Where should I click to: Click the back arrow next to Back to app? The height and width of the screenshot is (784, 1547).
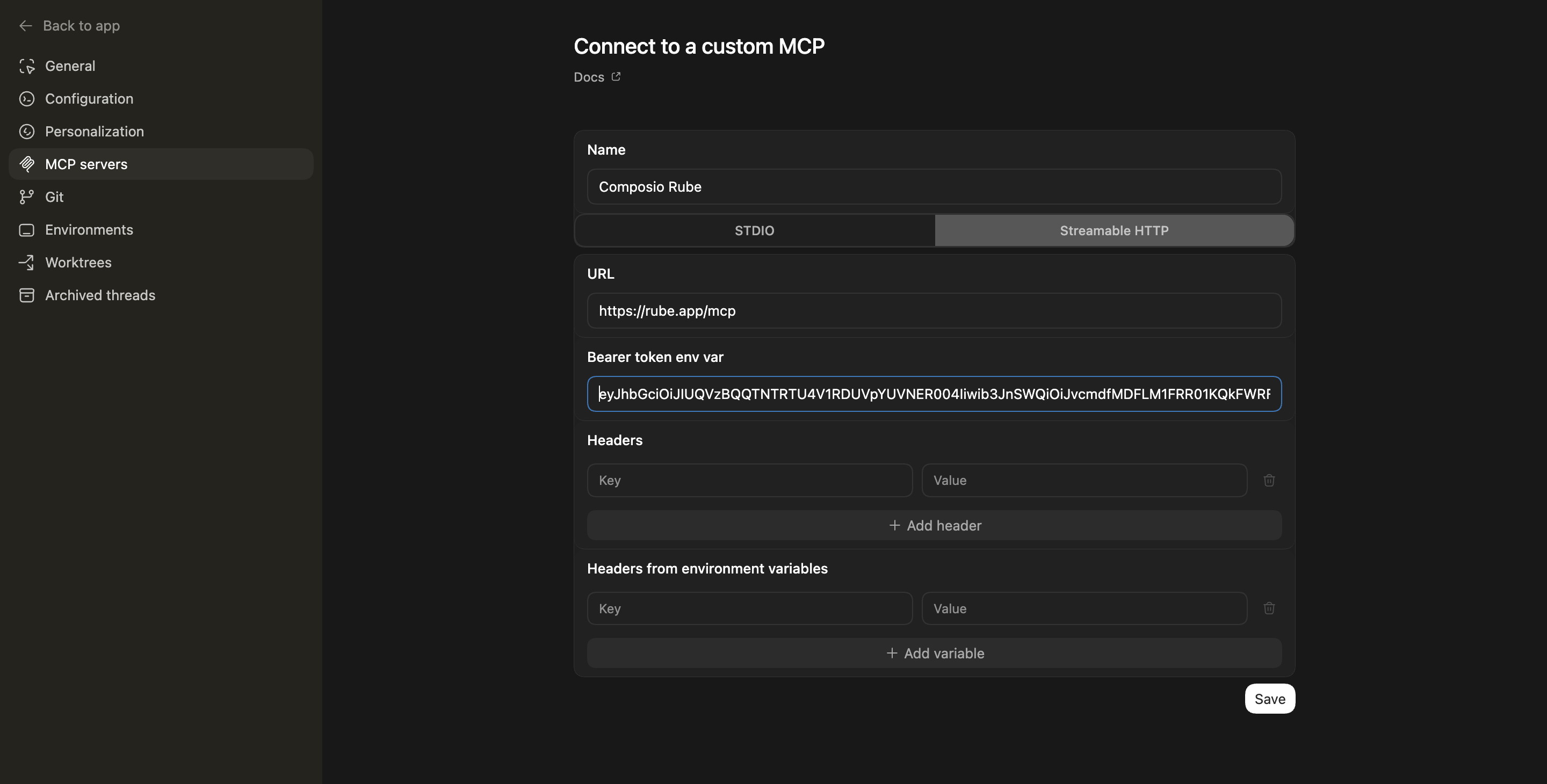pos(25,26)
